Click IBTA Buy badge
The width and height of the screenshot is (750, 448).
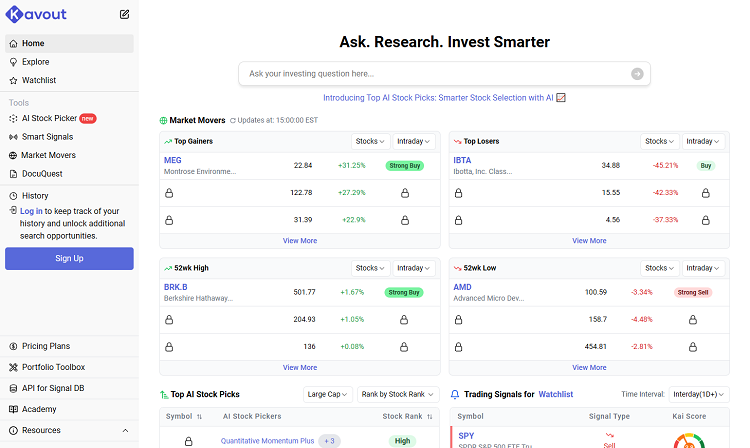point(706,166)
